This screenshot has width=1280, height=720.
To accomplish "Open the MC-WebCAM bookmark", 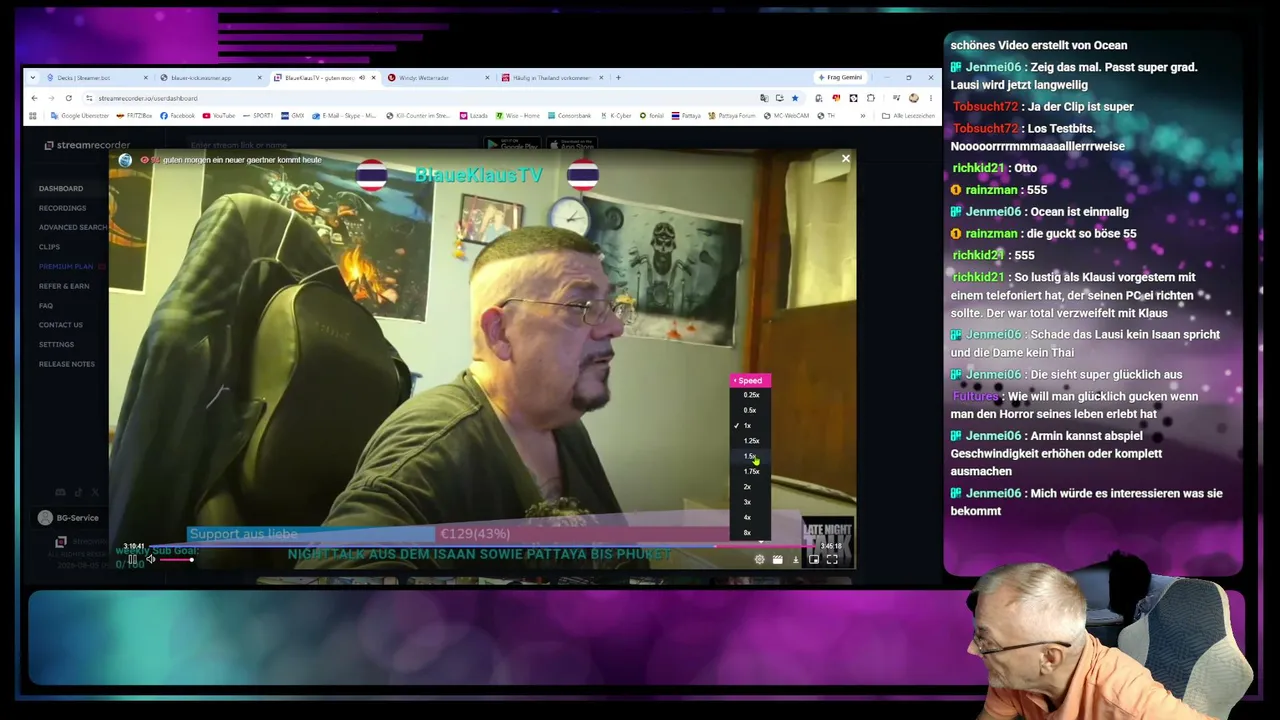I will [786, 116].
